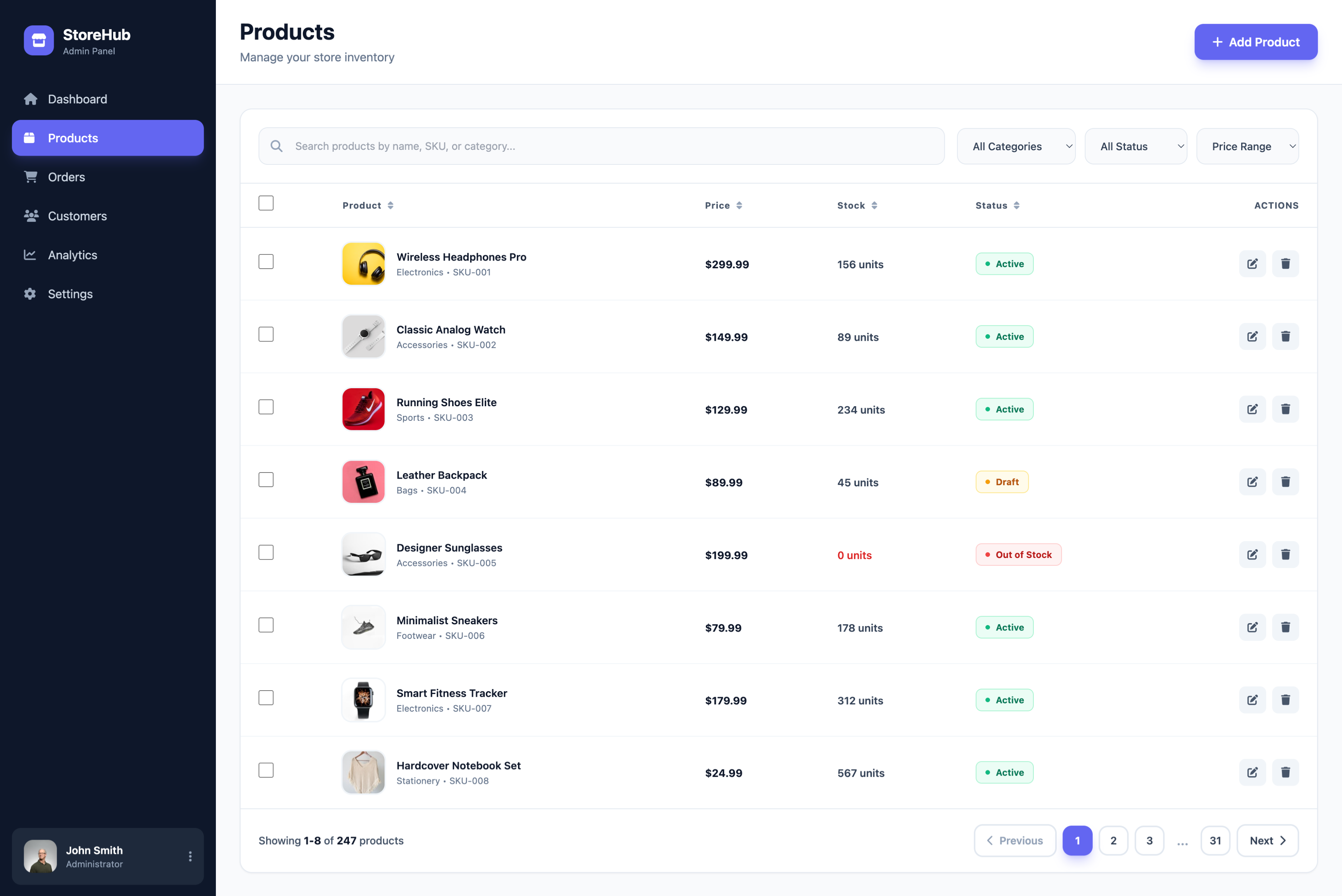This screenshot has height=896, width=1342.
Task: Check the Running Shoes Elite row
Action: [266, 407]
